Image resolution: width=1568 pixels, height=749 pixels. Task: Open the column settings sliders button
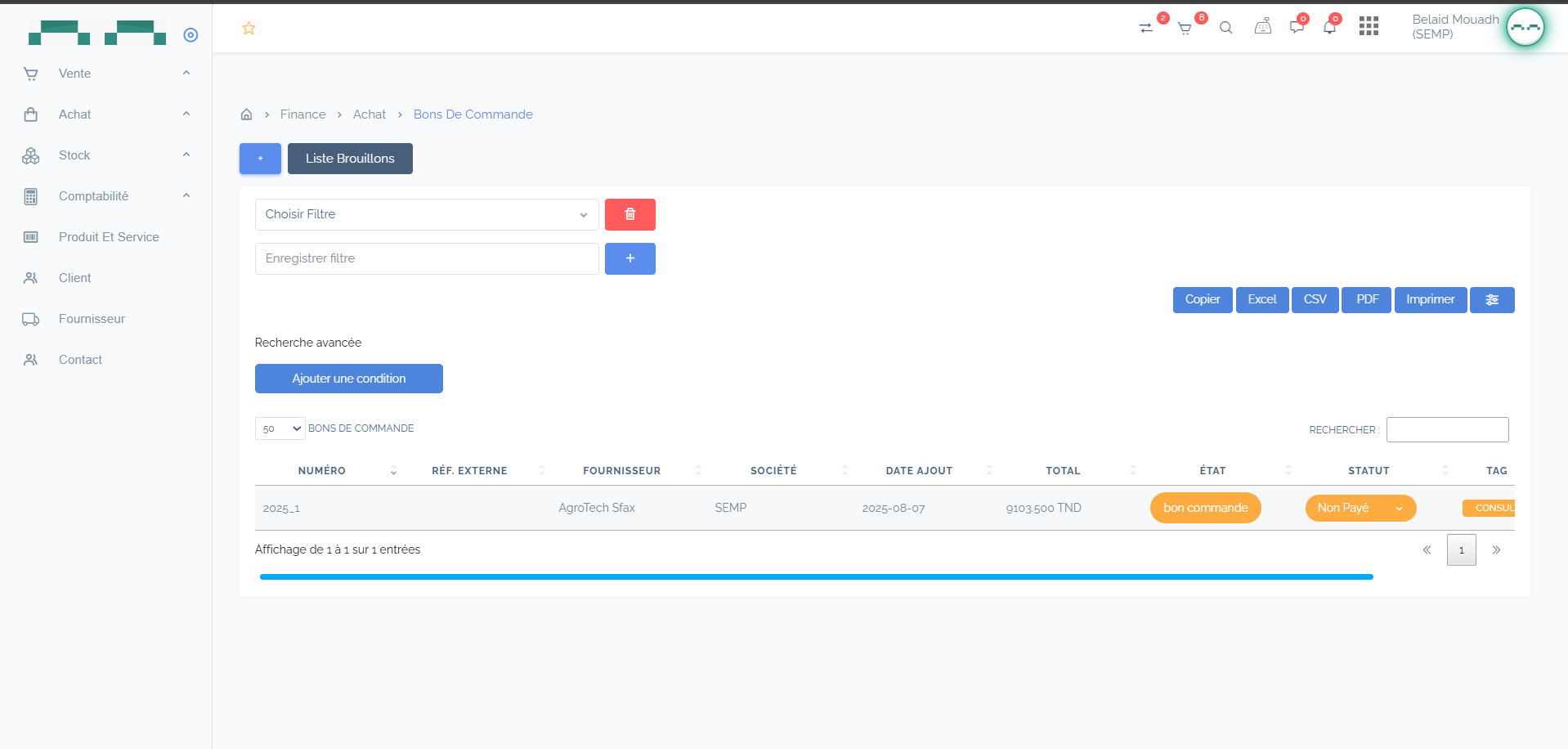(1492, 300)
